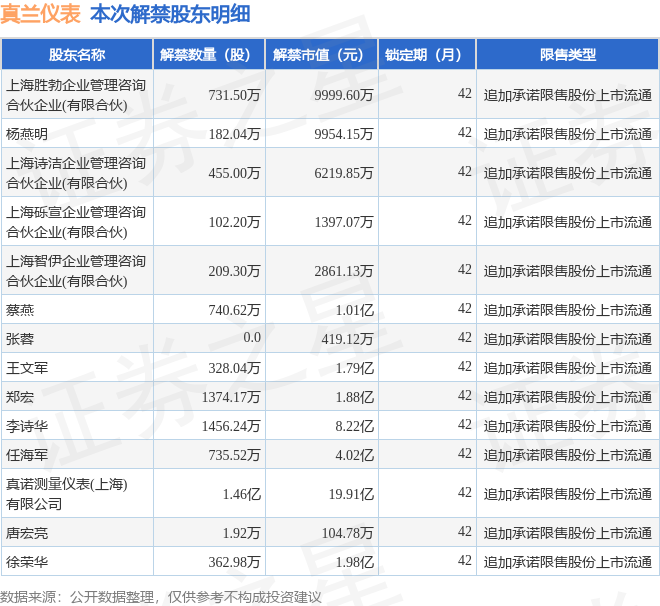Image resolution: width=660 pixels, height=606 pixels.
Task: Click 上海砾宣's 1397.07万 market value cell
Action: click(322, 221)
